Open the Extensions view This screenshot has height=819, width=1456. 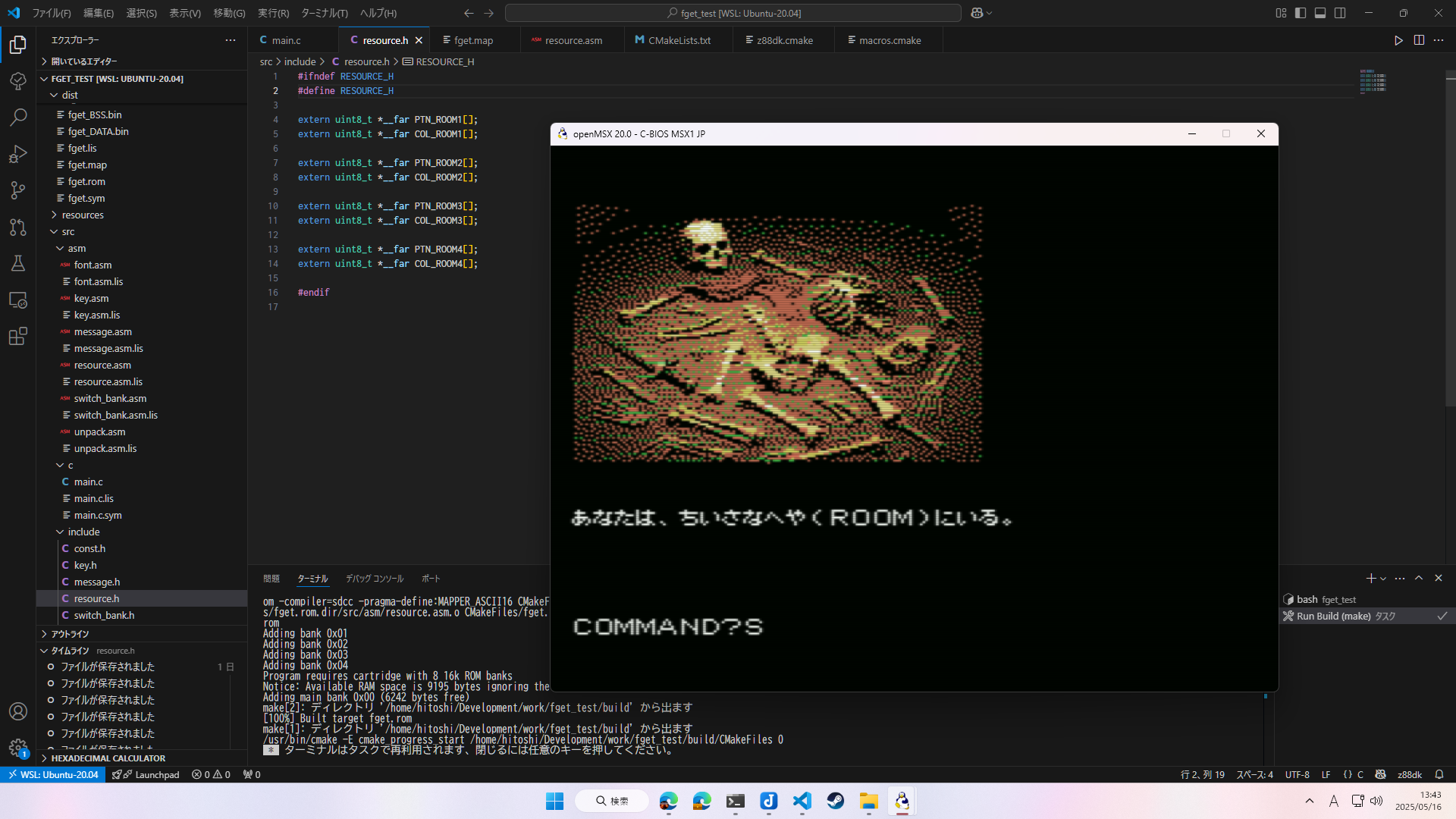click(18, 336)
